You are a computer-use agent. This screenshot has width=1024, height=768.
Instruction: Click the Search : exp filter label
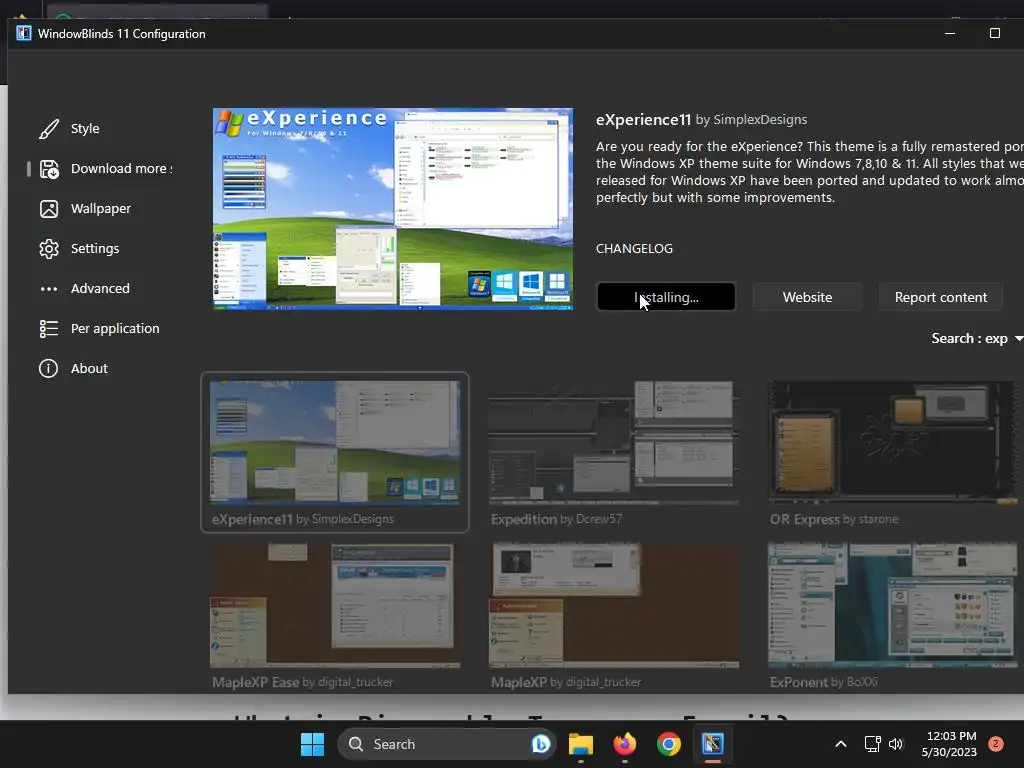(x=969, y=338)
